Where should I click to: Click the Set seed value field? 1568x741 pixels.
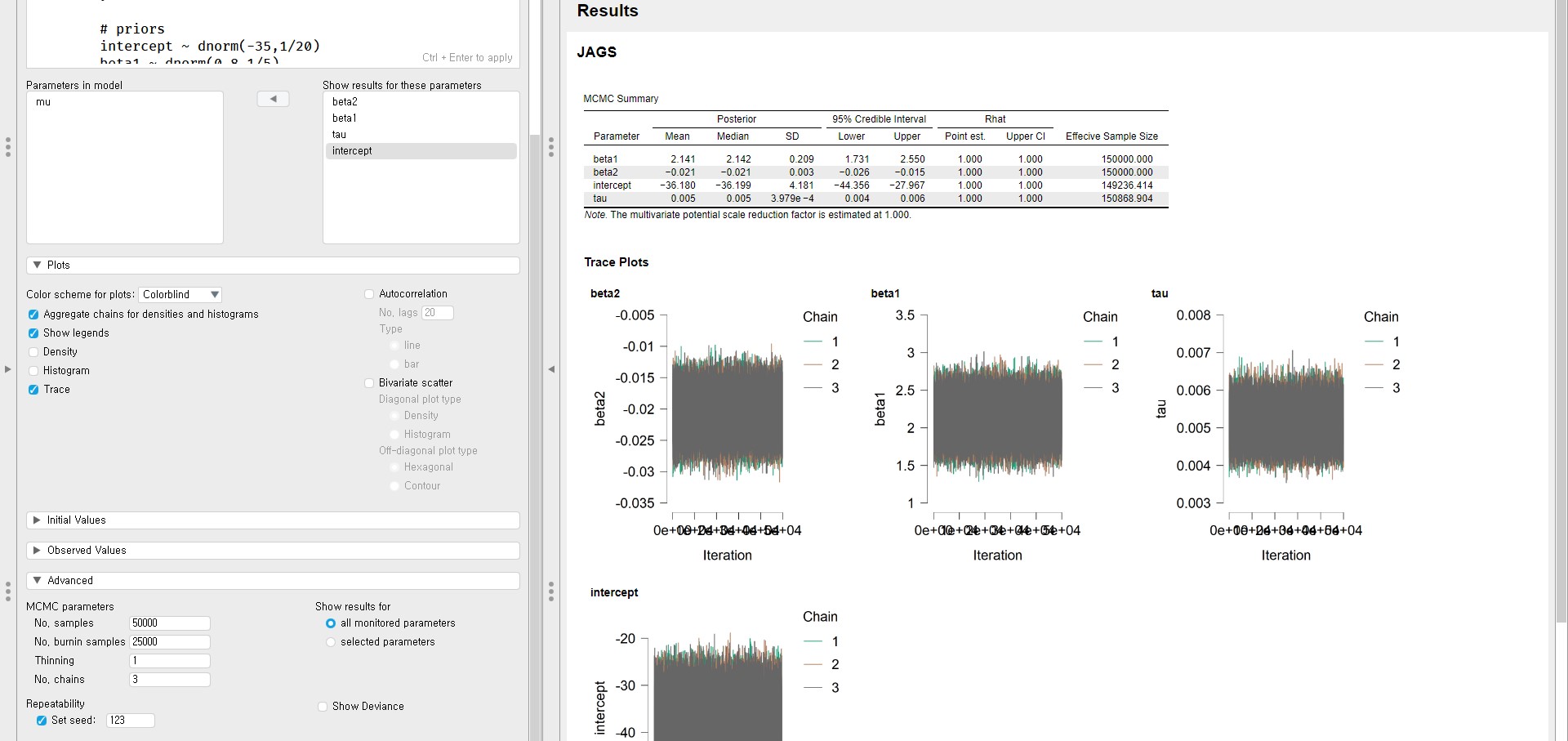point(130,721)
